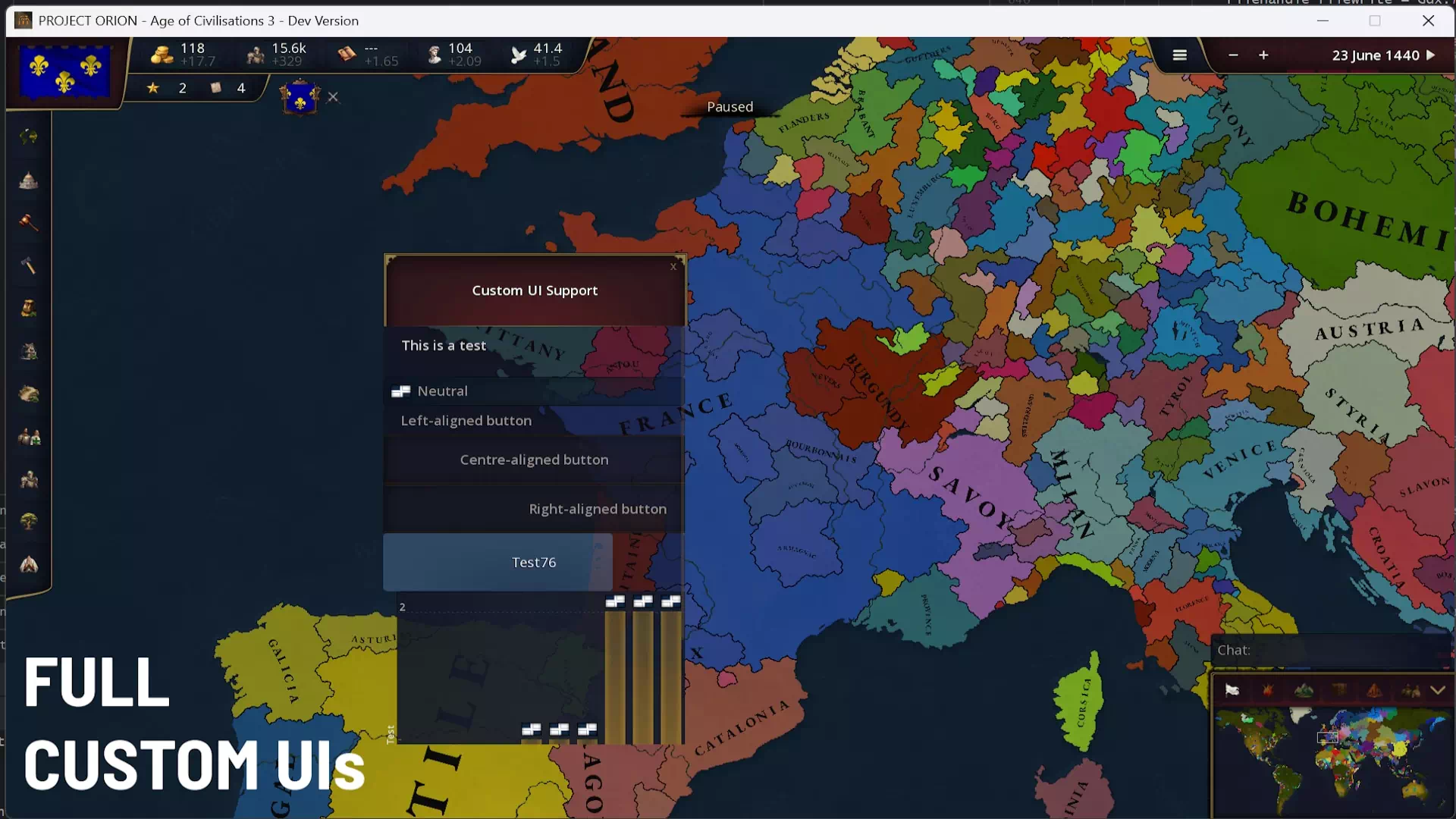Click the tree icon in left sidebar

[x=29, y=522]
